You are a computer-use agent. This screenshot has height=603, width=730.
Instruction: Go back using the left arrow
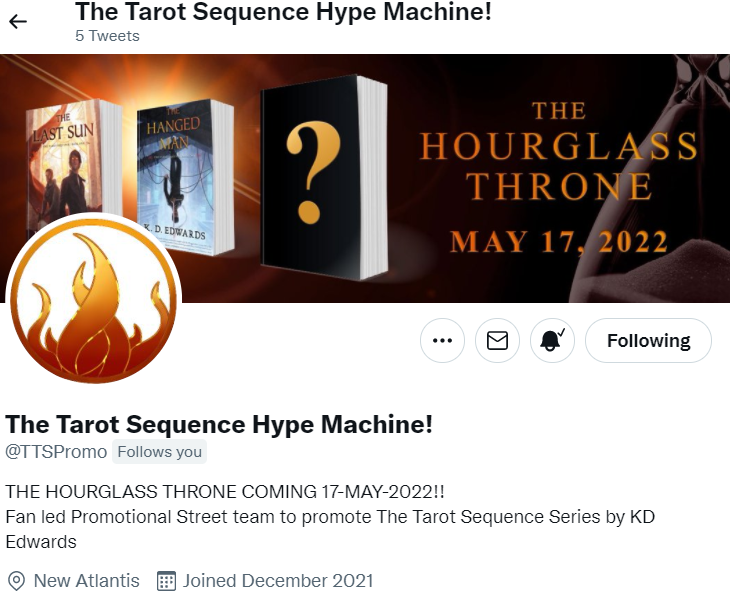click(x=18, y=21)
